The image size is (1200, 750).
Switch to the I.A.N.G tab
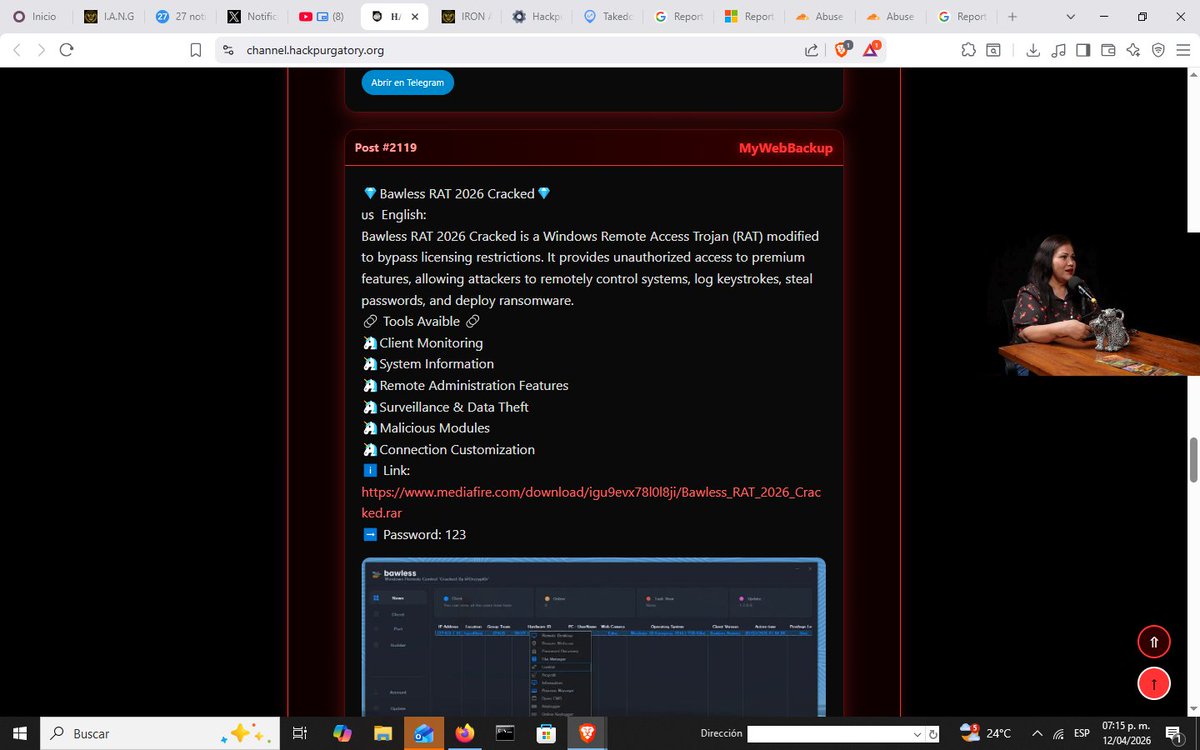(x=108, y=17)
